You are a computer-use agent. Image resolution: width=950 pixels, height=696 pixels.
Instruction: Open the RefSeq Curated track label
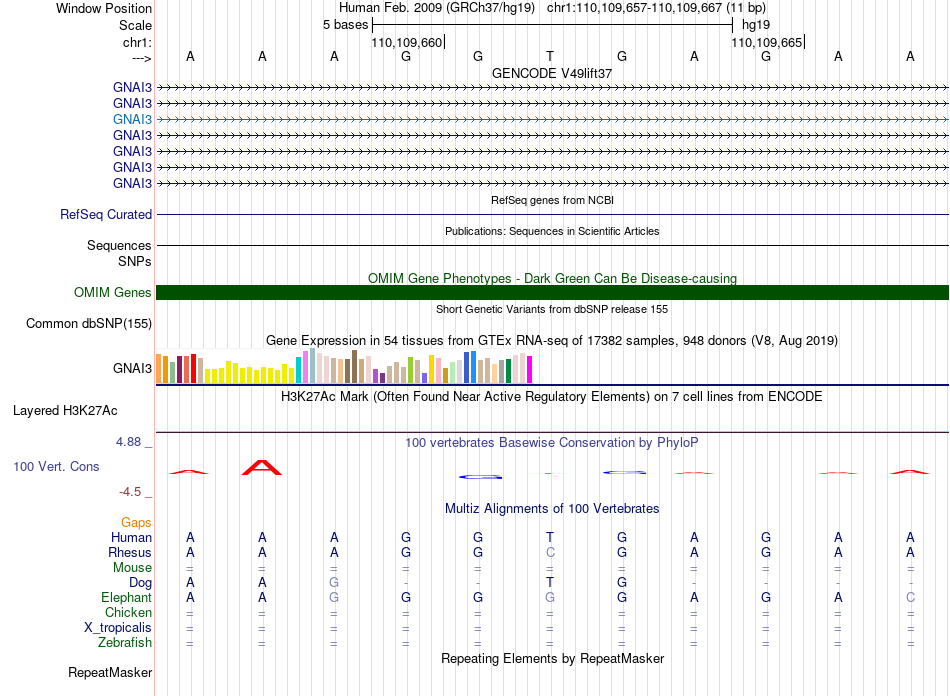click(106, 214)
